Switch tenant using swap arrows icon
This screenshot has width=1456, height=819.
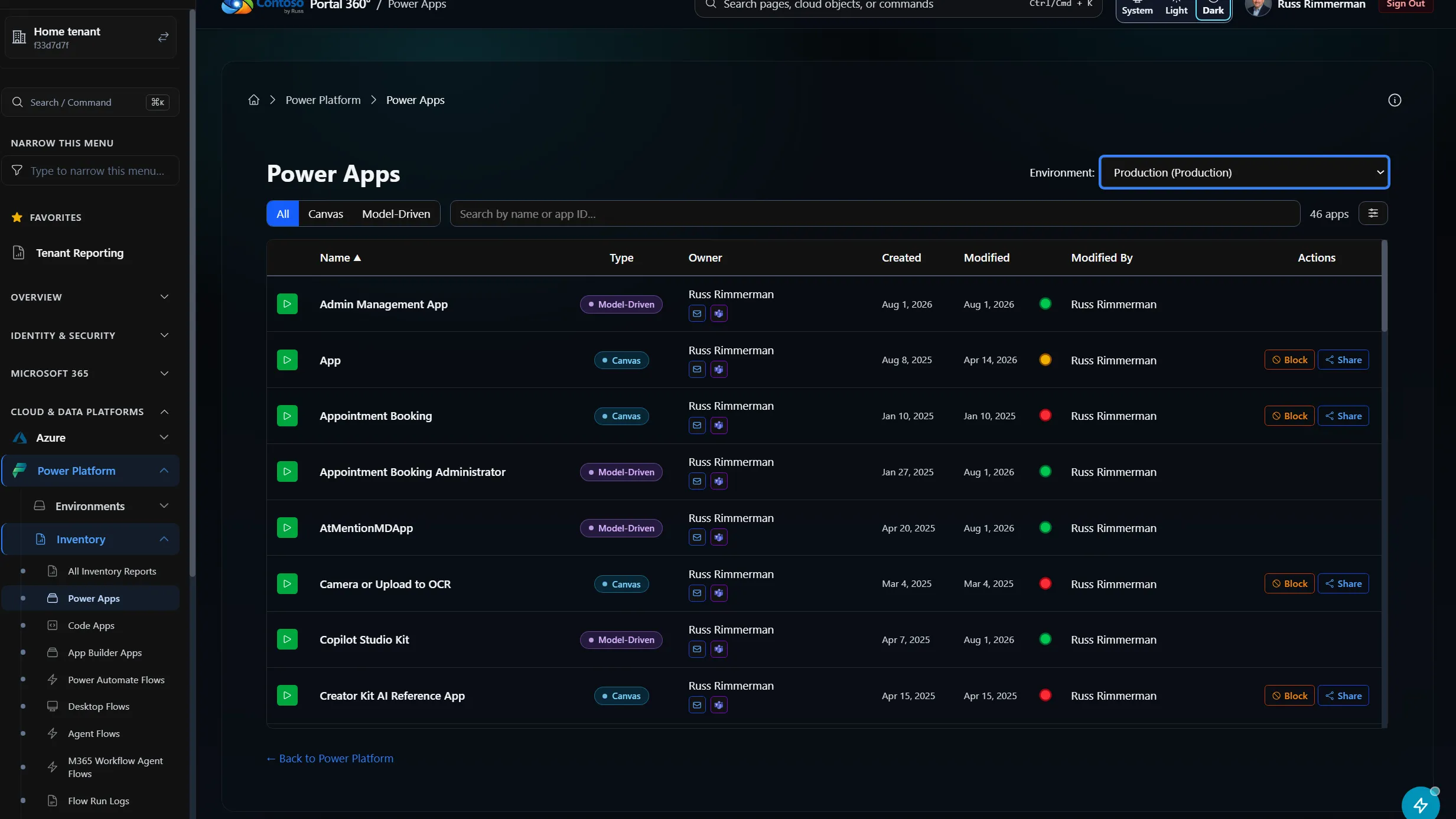click(164, 37)
